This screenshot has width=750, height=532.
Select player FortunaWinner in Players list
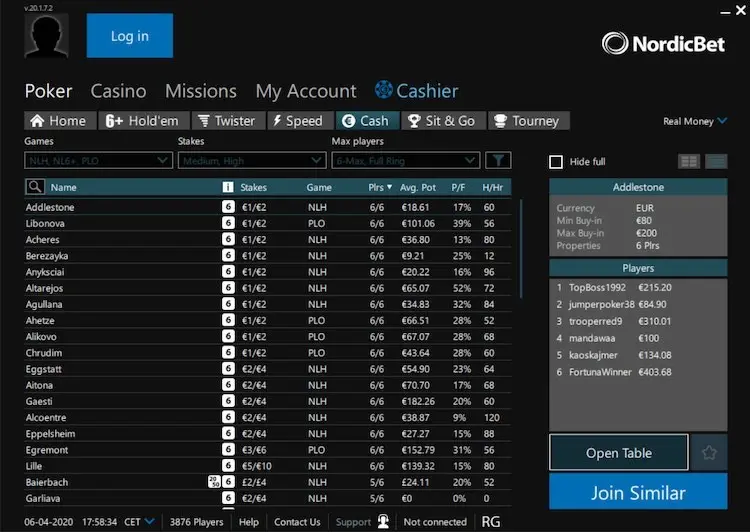pos(638,372)
